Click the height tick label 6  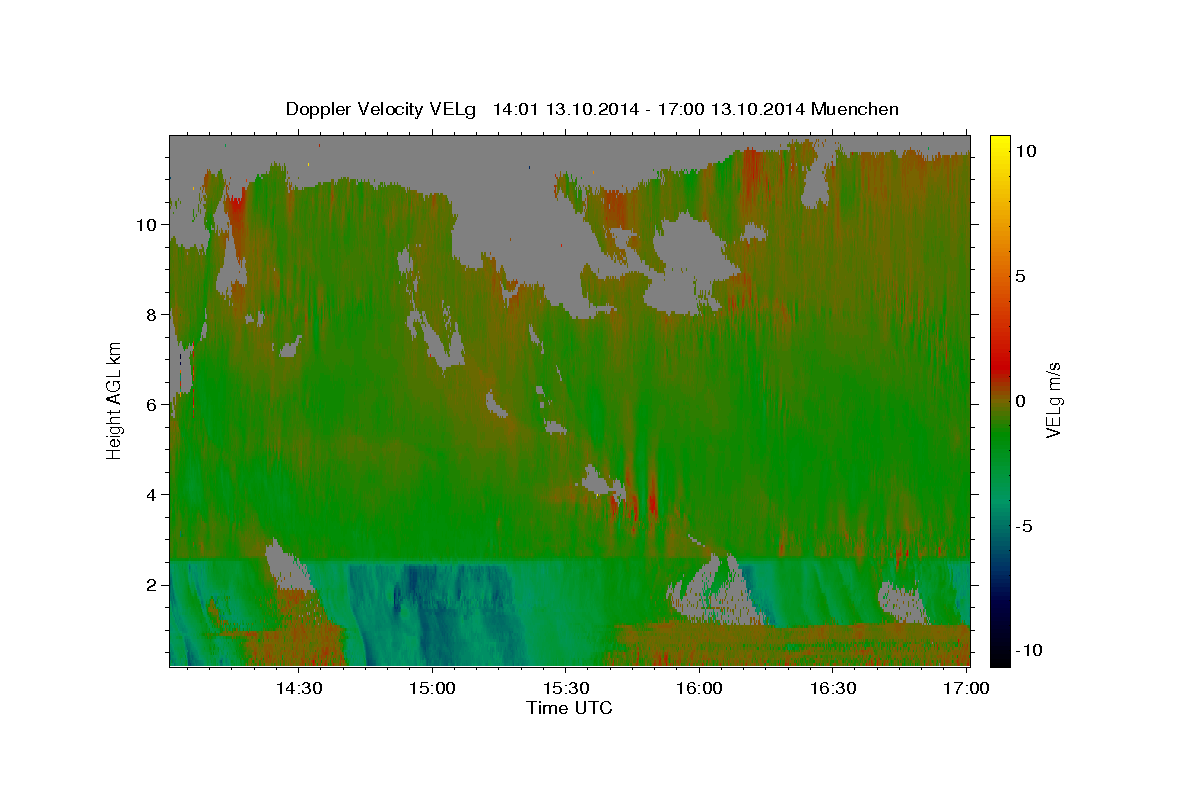[x=152, y=404]
